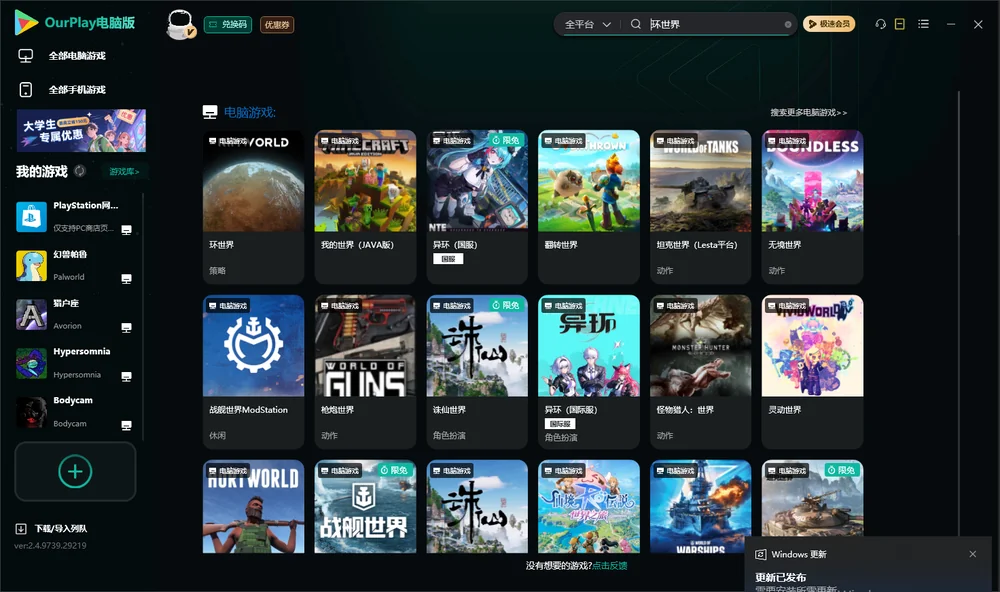
Task: Click the 兑换码 redeem code button
Action: [x=228, y=25]
